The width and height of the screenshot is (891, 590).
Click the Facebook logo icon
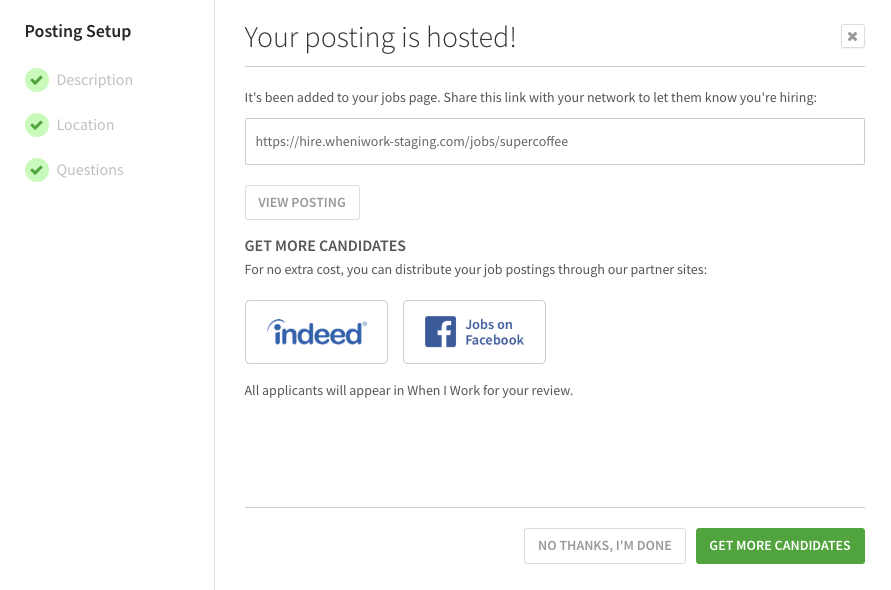[440, 332]
